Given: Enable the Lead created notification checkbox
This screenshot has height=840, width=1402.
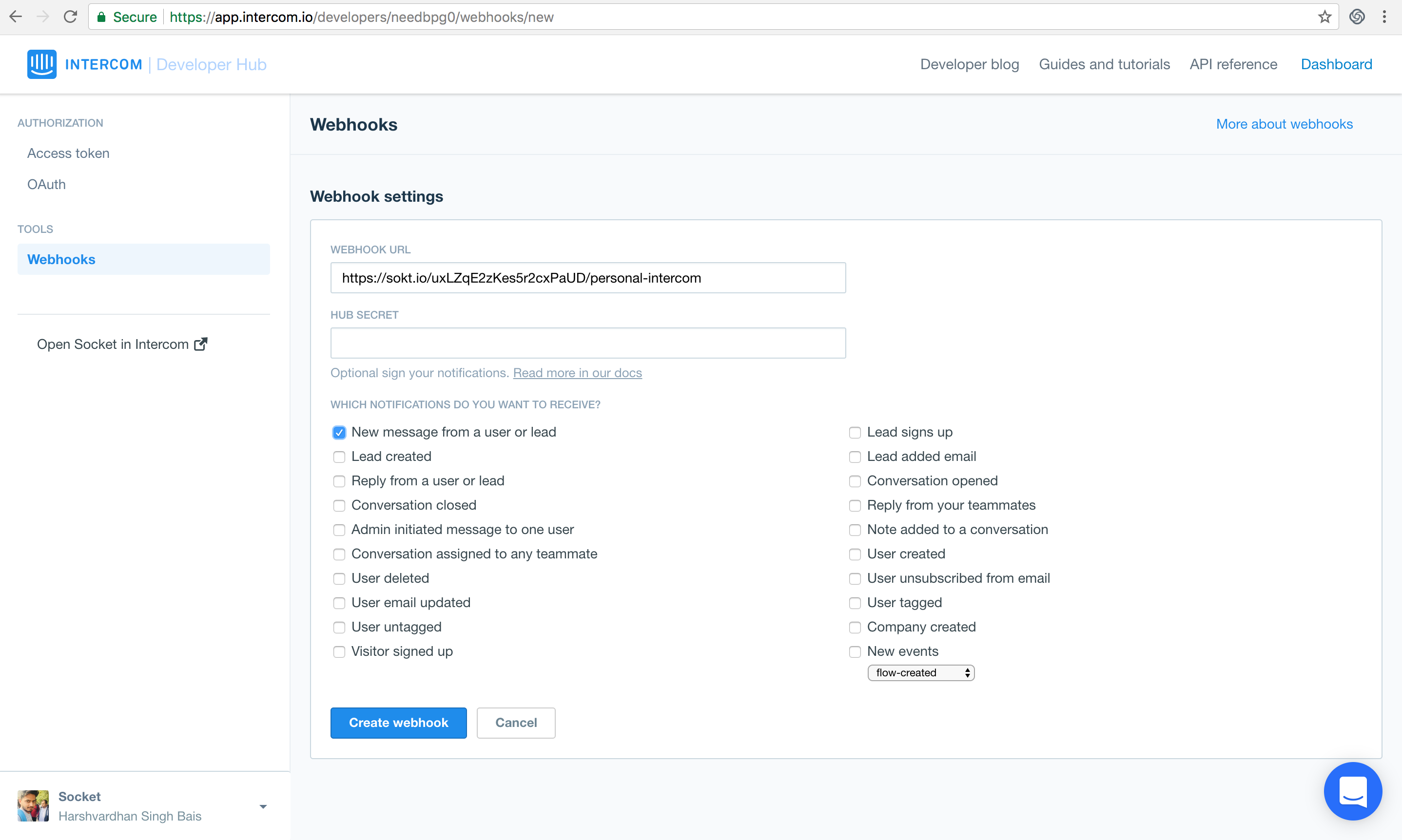Looking at the screenshot, I should coord(339,456).
